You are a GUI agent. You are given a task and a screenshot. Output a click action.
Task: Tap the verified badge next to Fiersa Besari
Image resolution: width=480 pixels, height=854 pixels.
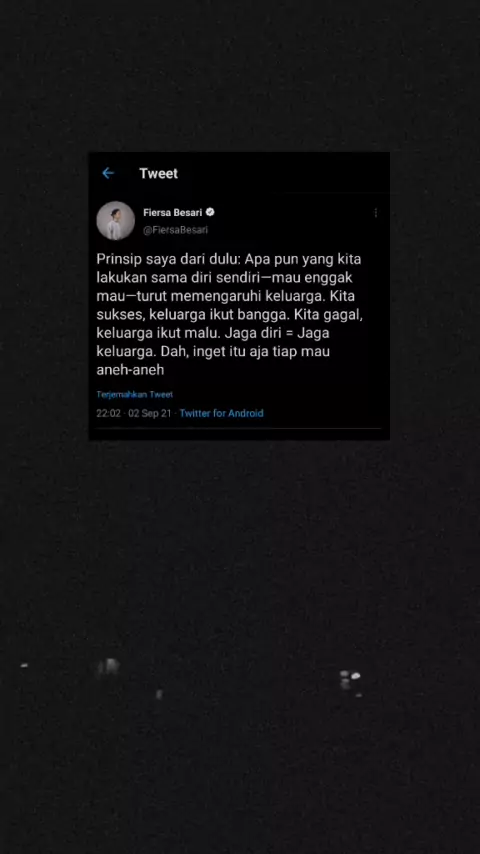210,212
